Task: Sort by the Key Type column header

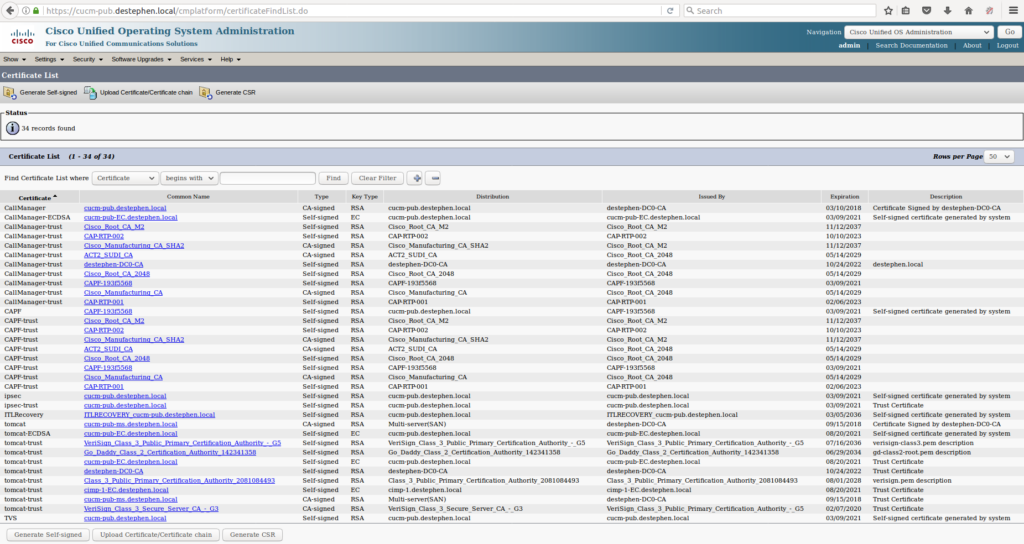Action: 364,197
